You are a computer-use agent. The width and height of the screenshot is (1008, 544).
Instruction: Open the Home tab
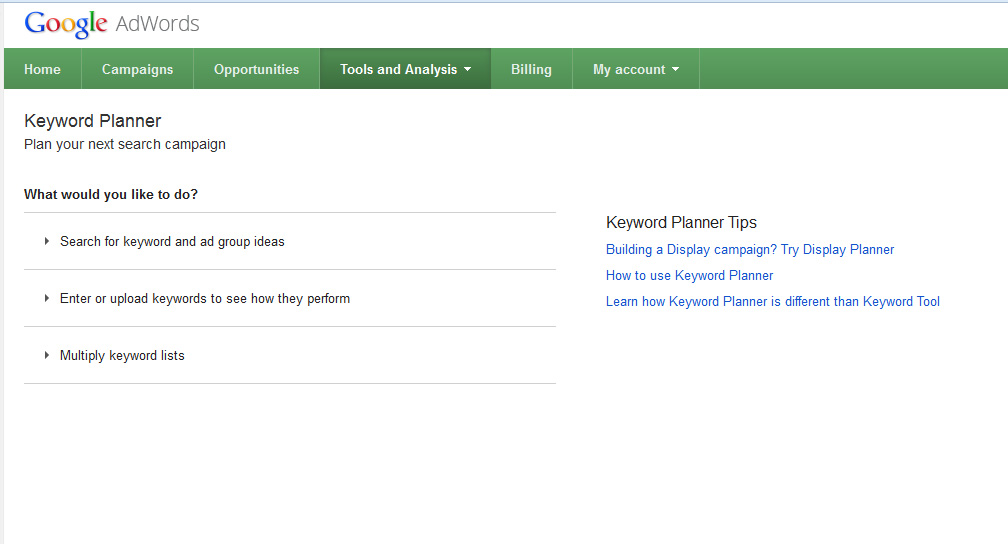pos(42,69)
